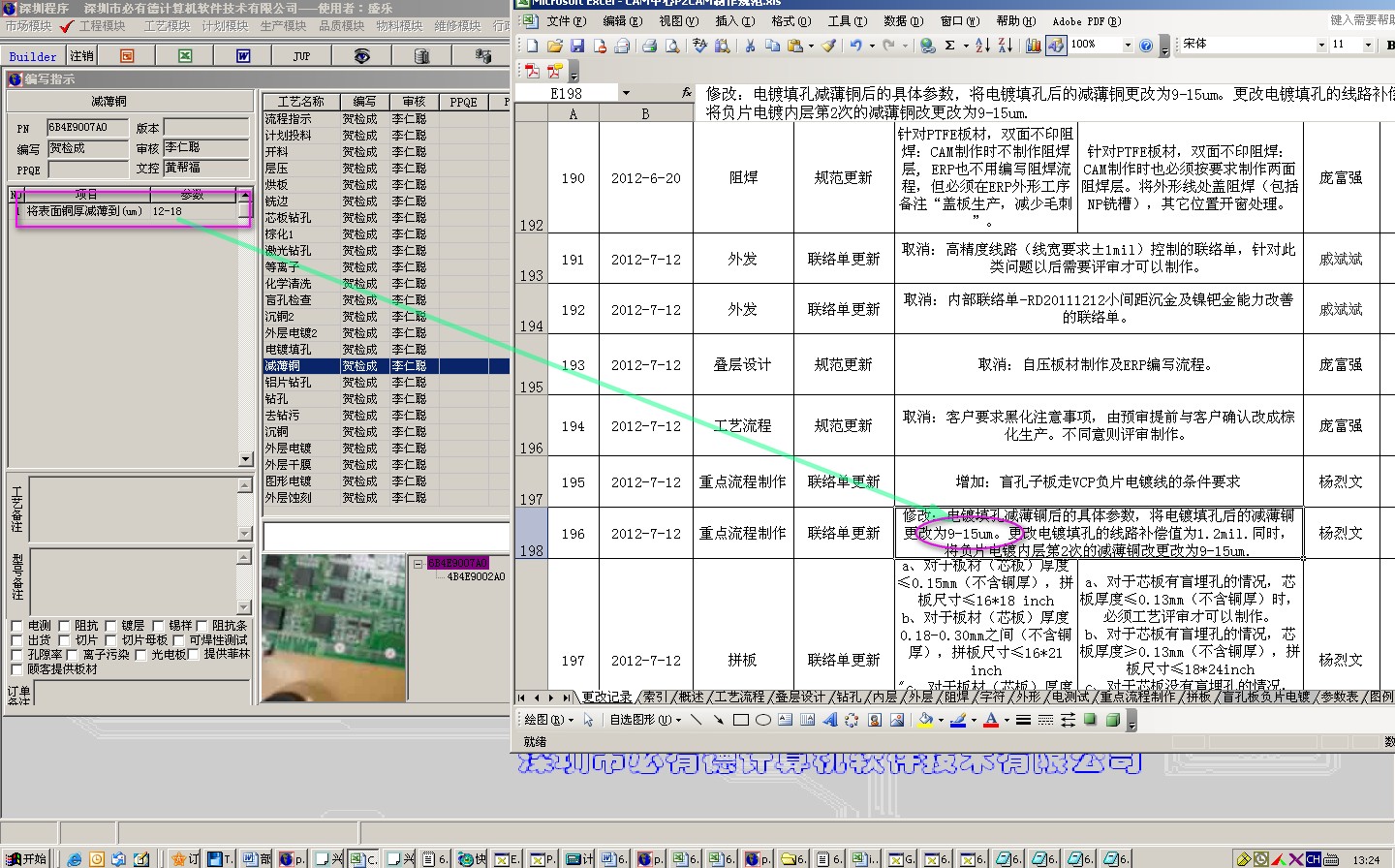Toggle the 阻抗 checkbox
This screenshot has height=868, width=1395.
click(x=64, y=626)
